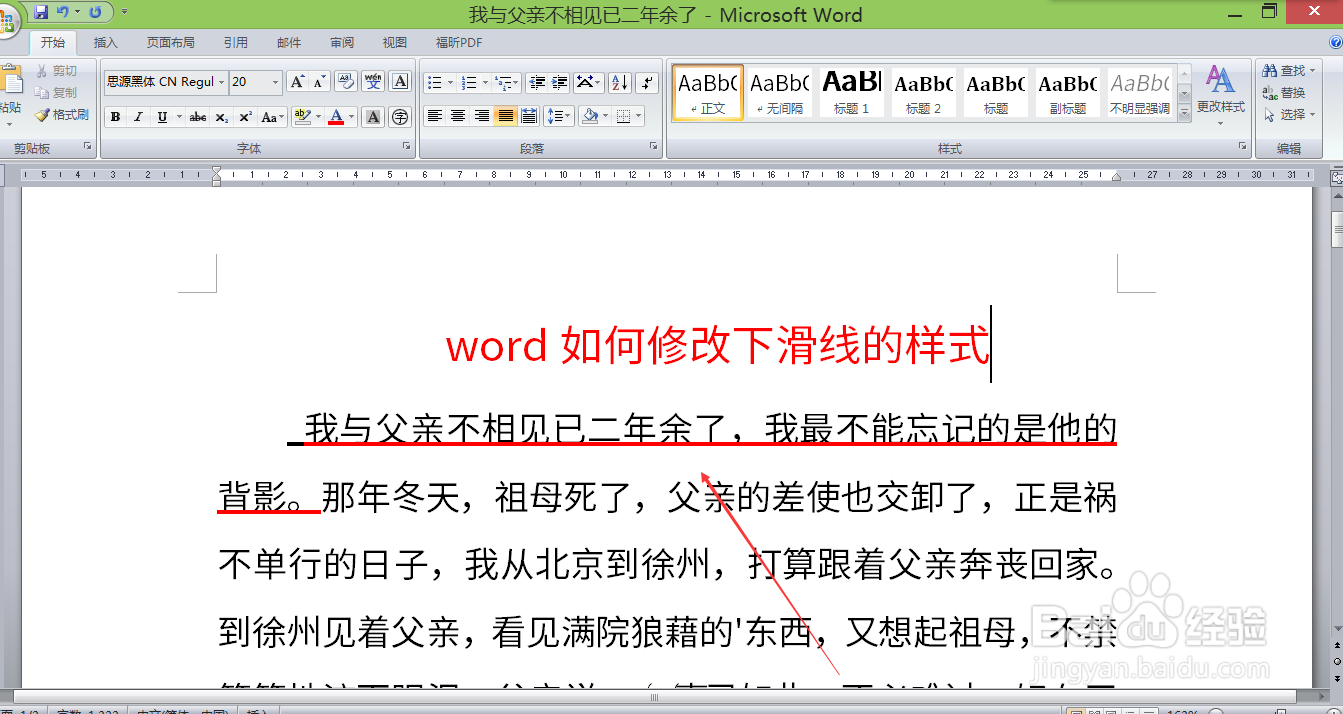Image resolution: width=1343 pixels, height=714 pixels.
Task: Click the Copy (复制) button
Action: [x=56, y=93]
